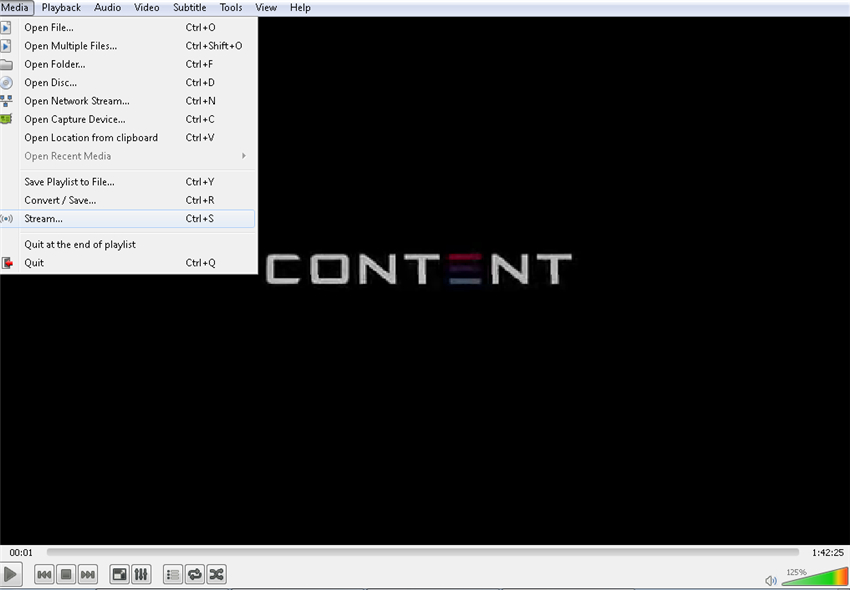Image resolution: width=850 pixels, height=590 pixels.
Task: Open the Video menu
Action: [x=146, y=8]
